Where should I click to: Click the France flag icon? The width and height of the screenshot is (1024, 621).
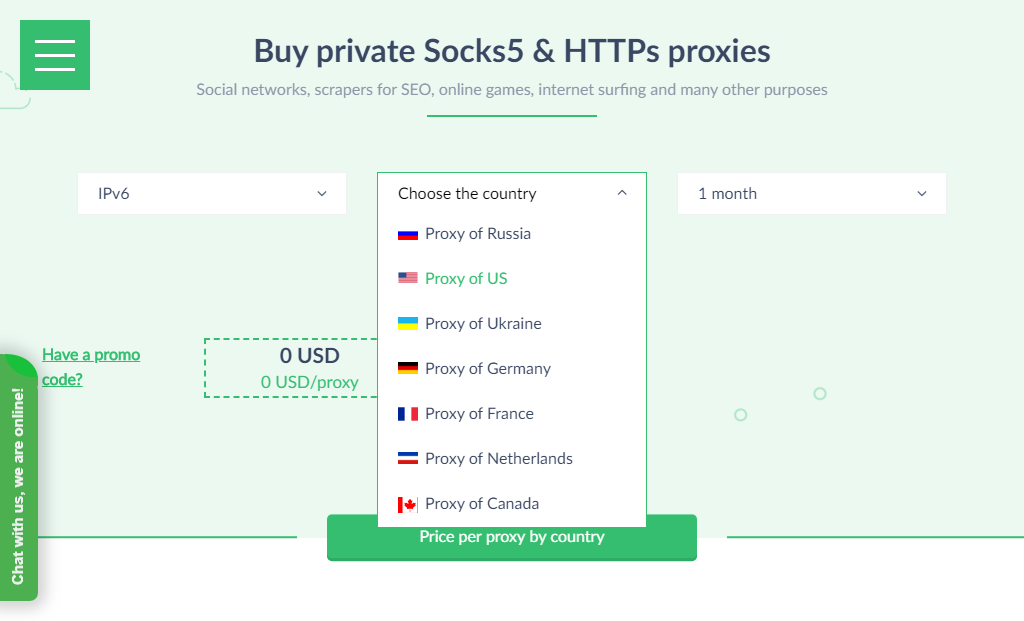[408, 413]
